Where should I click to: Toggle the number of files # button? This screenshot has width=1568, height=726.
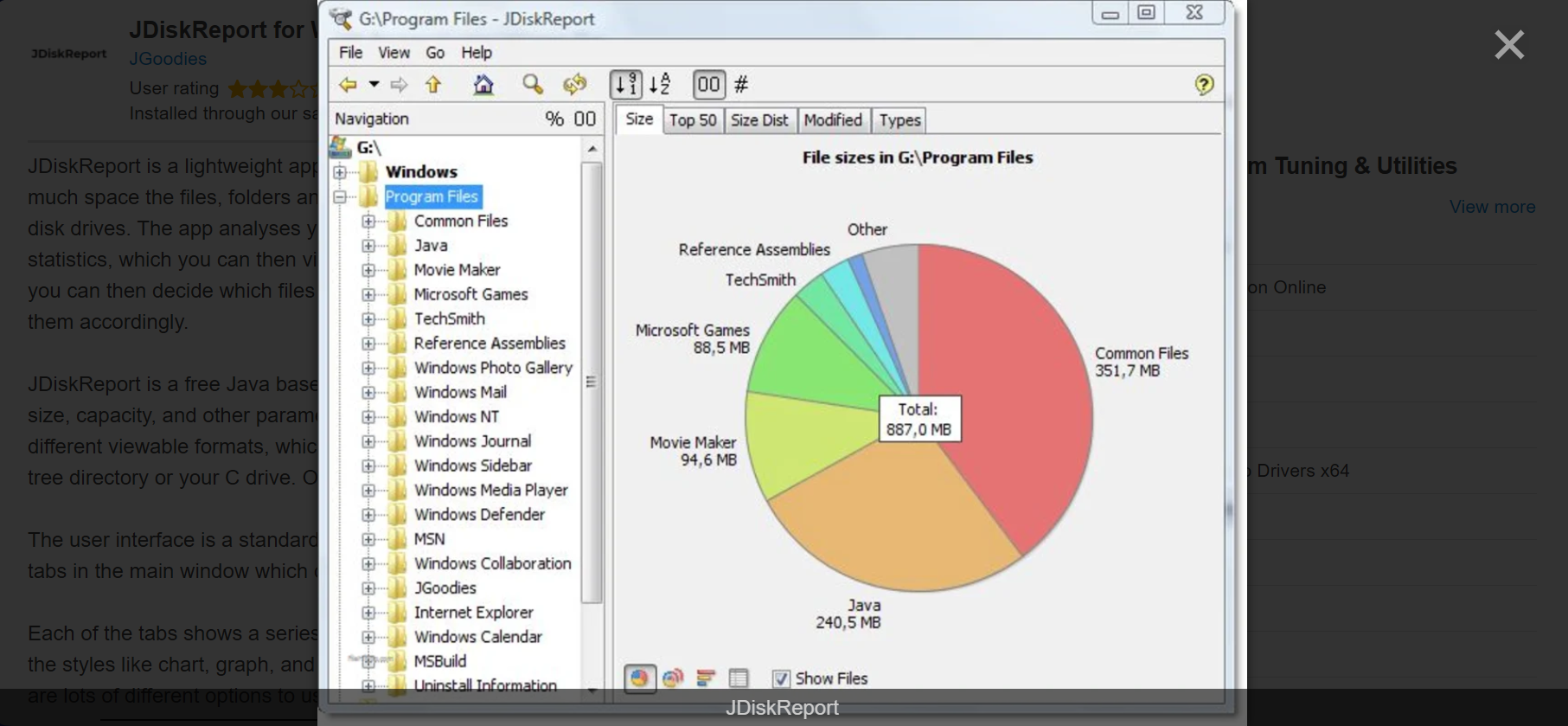pyautogui.click(x=741, y=85)
